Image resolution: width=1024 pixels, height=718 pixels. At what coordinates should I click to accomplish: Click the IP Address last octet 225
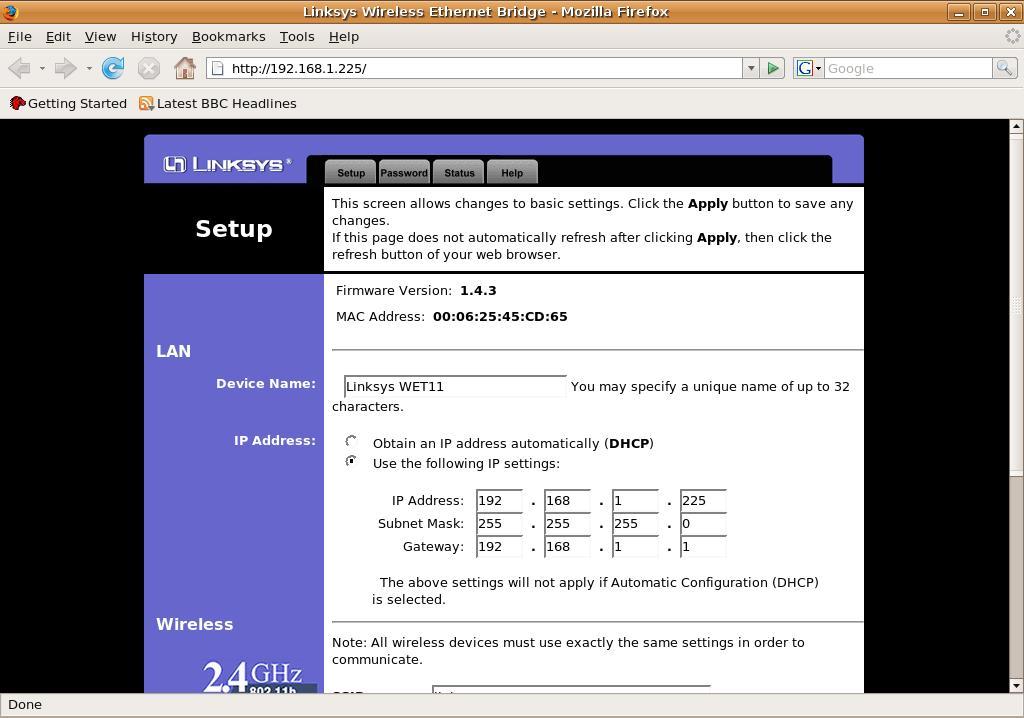tap(703, 500)
